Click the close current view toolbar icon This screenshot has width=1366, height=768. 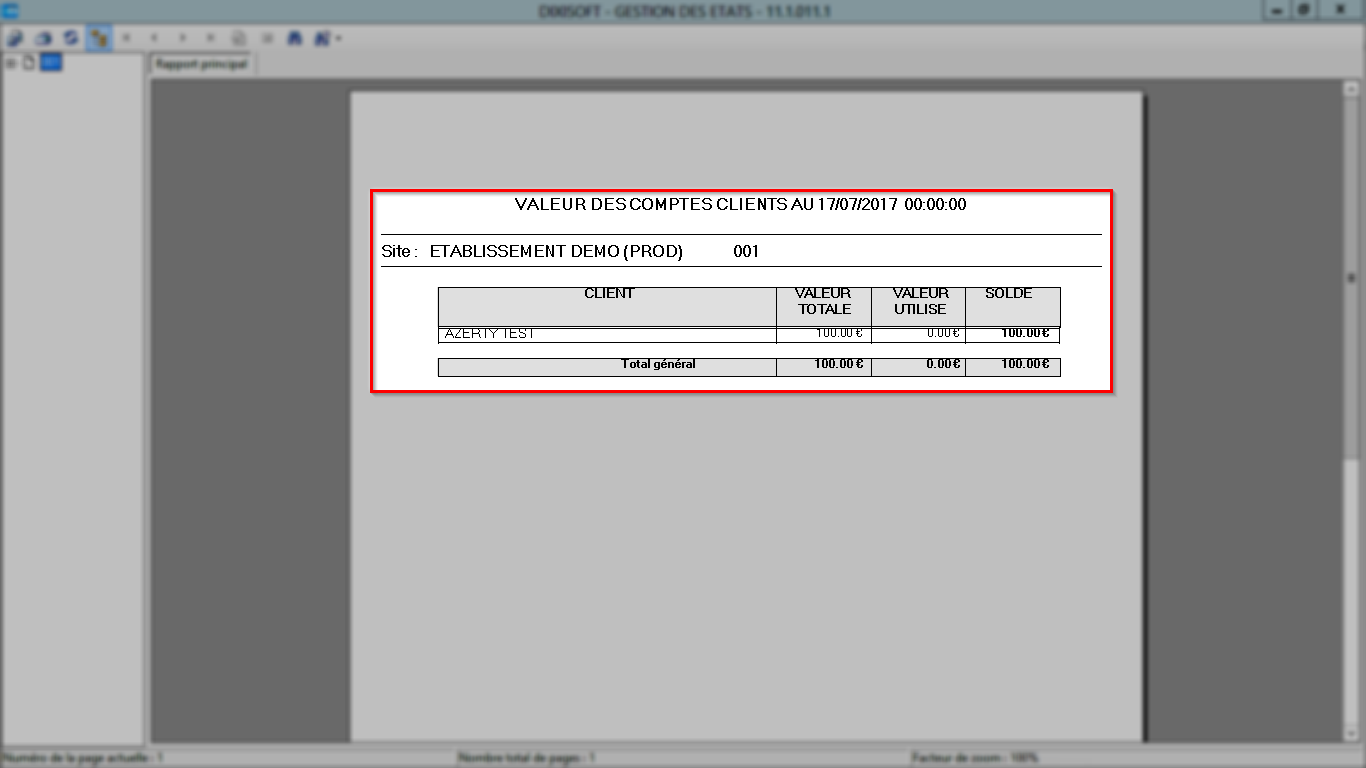267,38
